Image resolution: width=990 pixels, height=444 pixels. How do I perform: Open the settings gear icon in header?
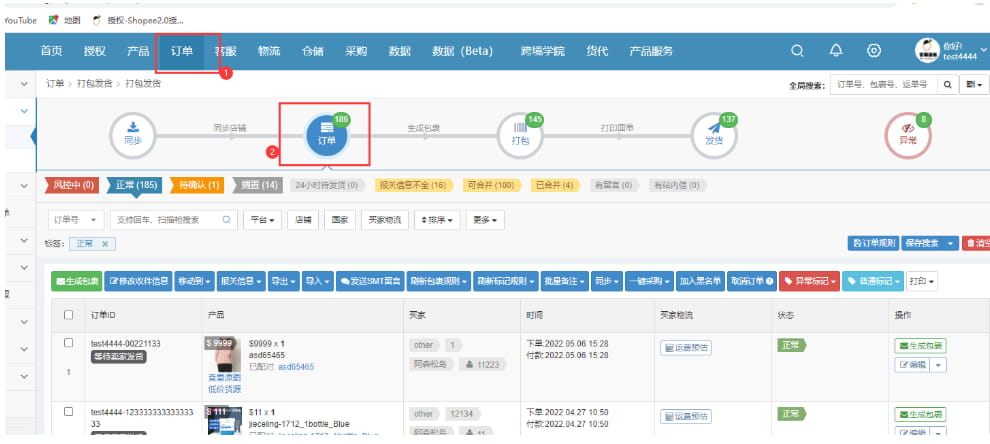(874, 51)
